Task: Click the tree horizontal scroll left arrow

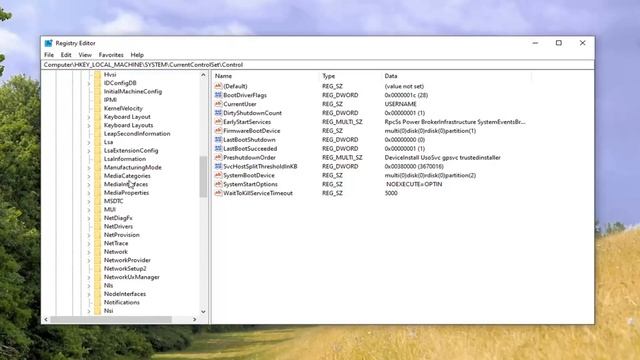Action: click(46, 319)
